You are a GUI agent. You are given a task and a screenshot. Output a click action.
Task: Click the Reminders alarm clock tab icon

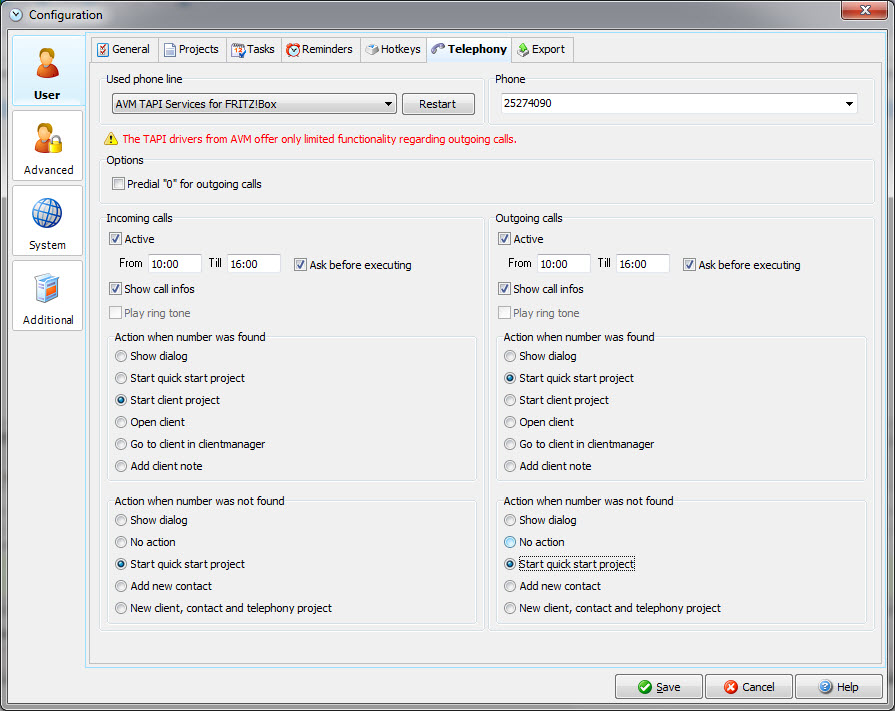293,50
